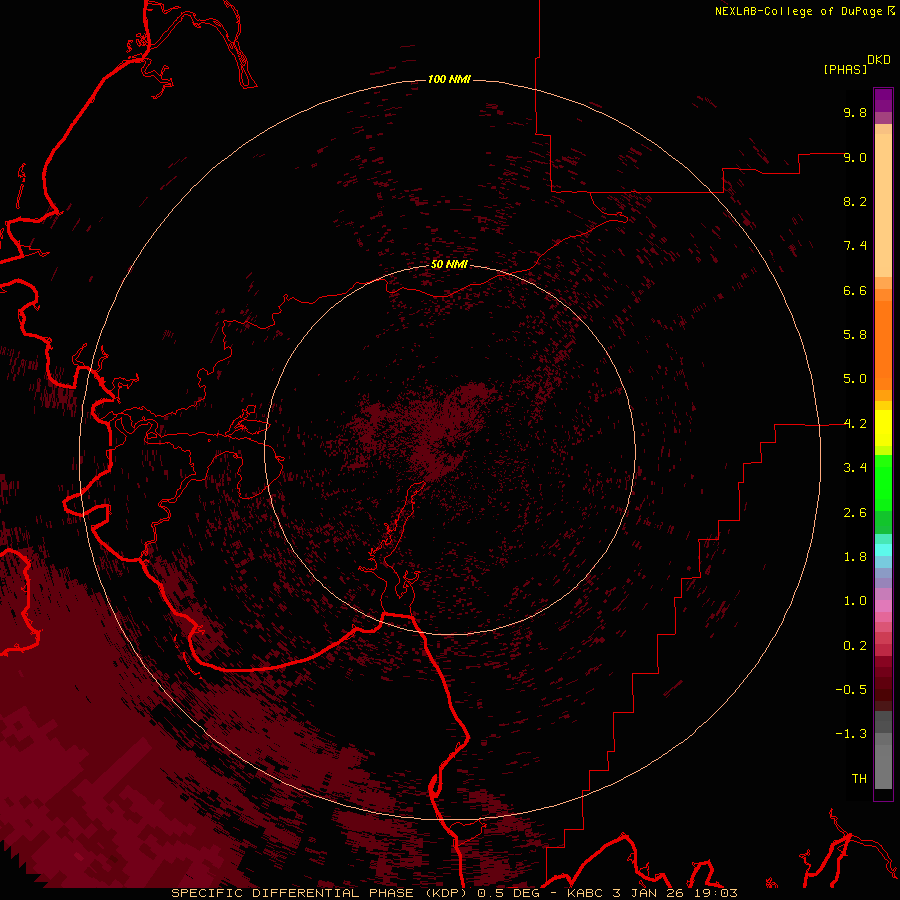The height and width of the screenshot is (900, 900).
Task: Click the [PHAS] units label
Action: click(x=845, y=70)
